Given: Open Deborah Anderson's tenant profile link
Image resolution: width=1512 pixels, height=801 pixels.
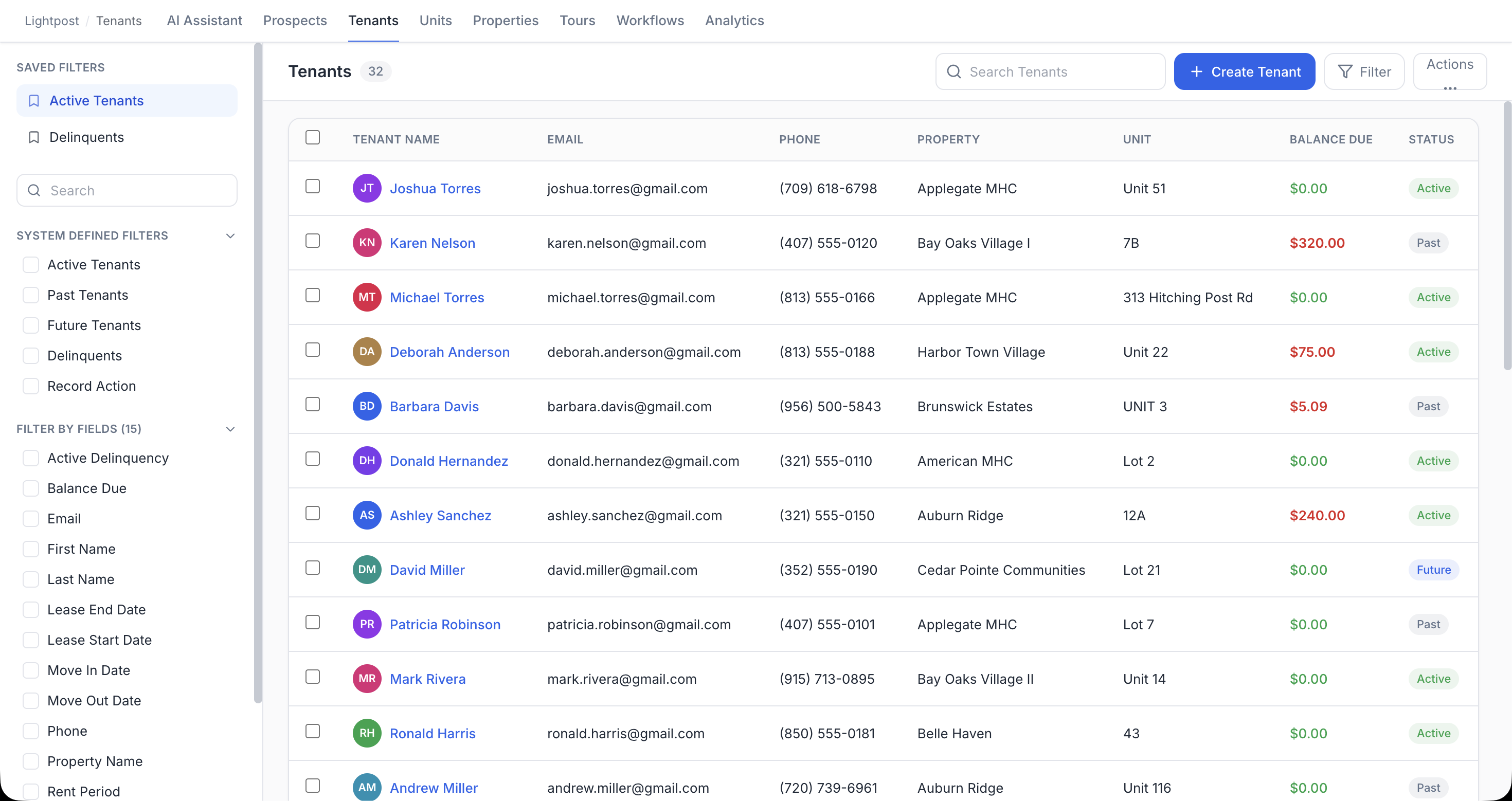Looking at the screenshot, I should point(449,352).
